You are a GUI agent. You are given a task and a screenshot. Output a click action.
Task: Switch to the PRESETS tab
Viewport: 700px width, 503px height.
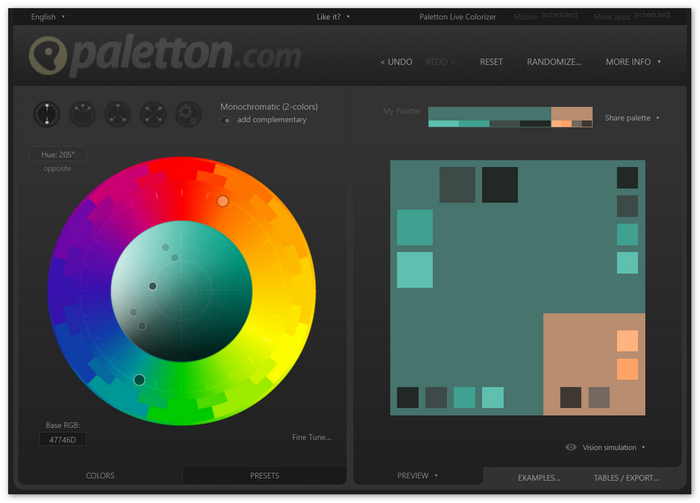coord(264,476)
